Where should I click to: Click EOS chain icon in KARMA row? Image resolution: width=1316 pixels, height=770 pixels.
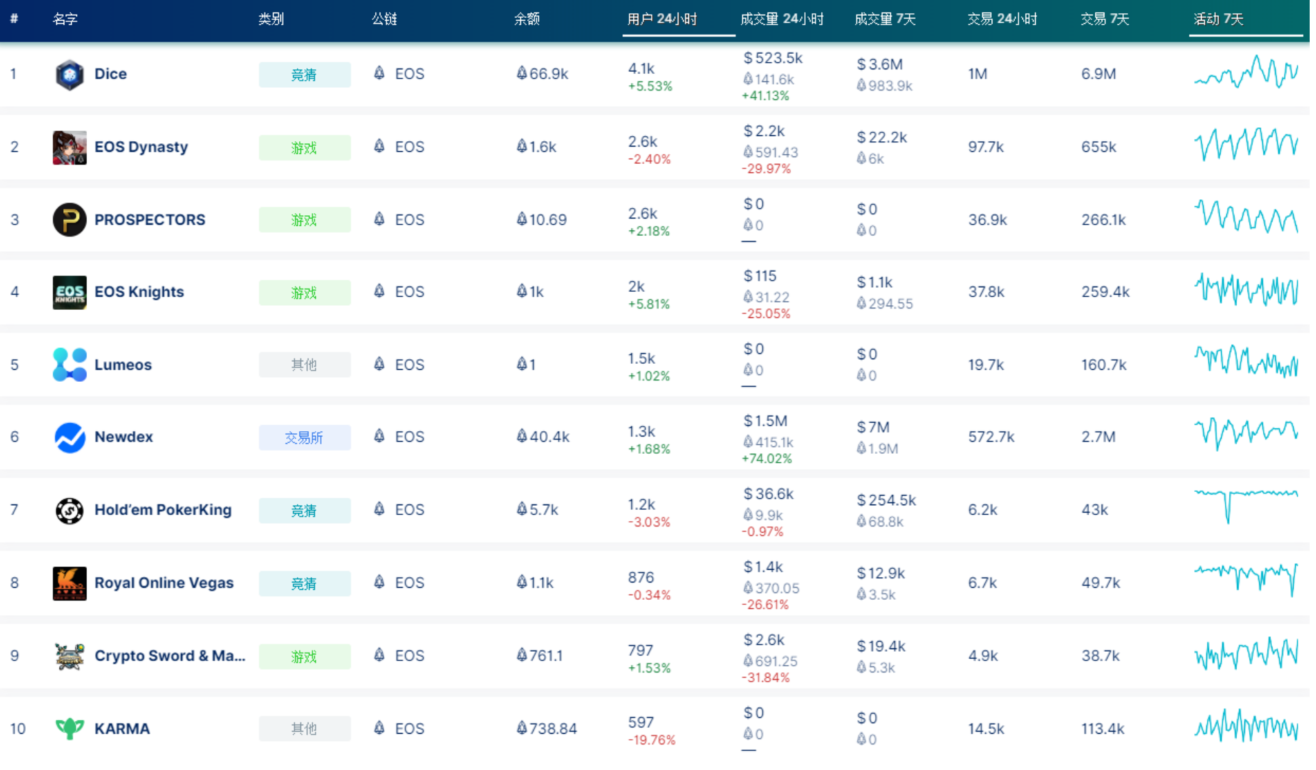tap(379, 728)
